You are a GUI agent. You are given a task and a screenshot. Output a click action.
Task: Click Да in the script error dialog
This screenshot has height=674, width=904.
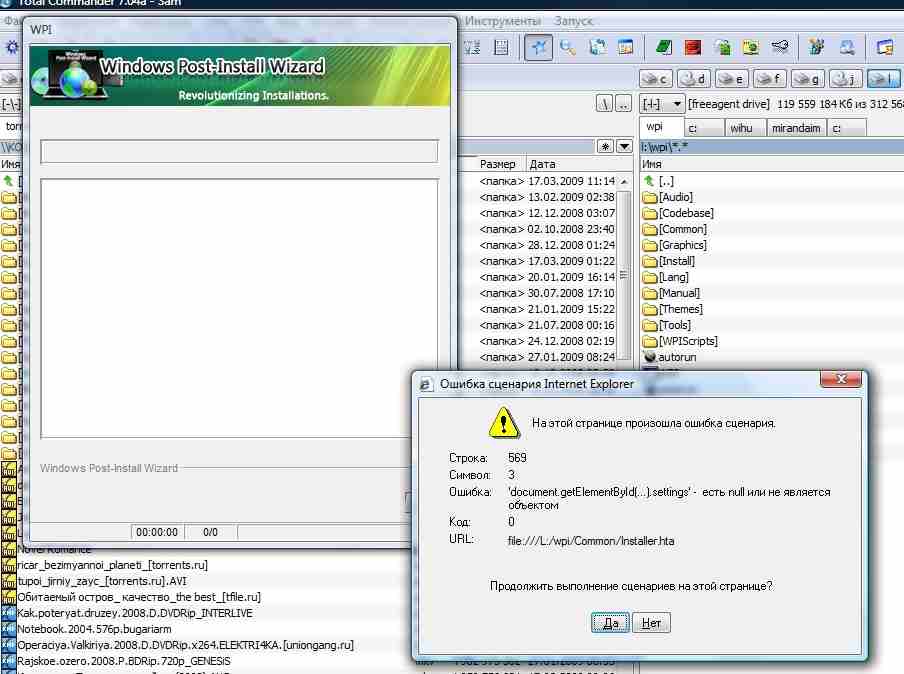[x=610, y=623]
